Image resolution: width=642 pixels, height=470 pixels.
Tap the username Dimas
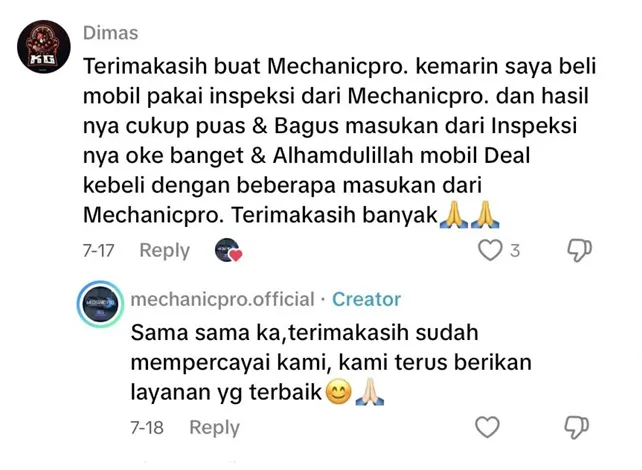pos(111,33)
